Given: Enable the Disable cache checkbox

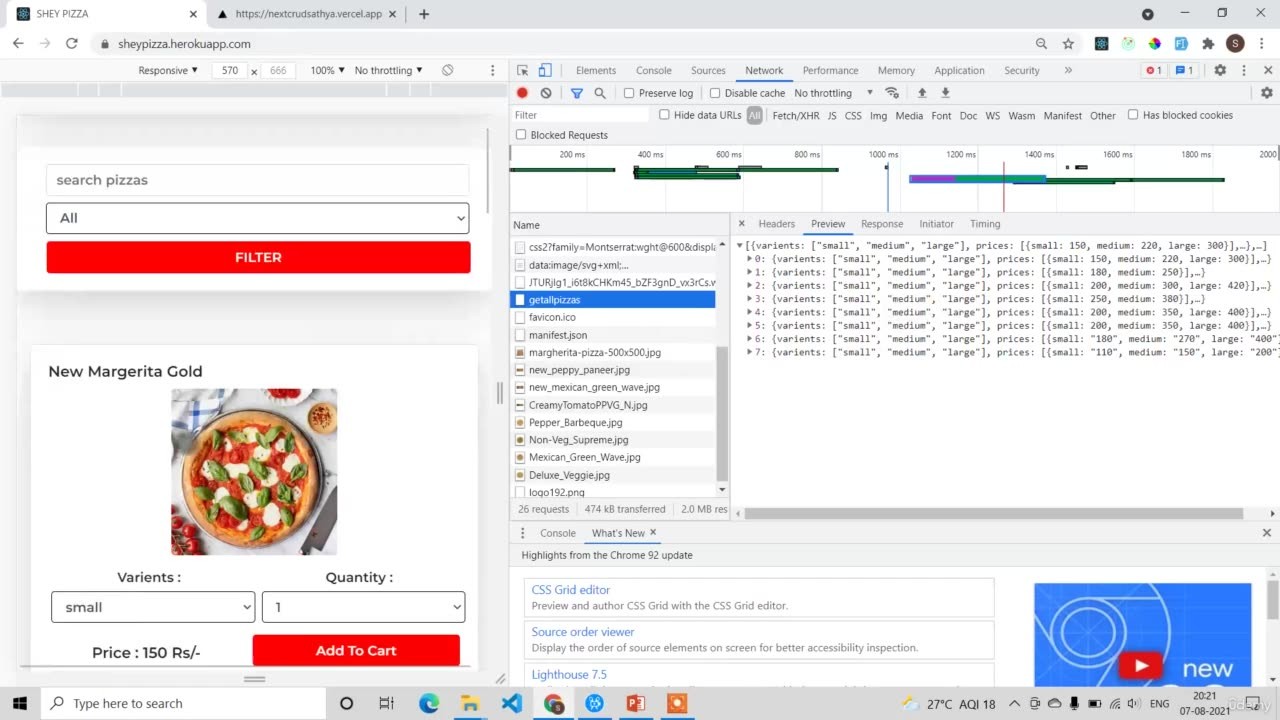Looking at the screenshot, I should [x=715, y=93].
